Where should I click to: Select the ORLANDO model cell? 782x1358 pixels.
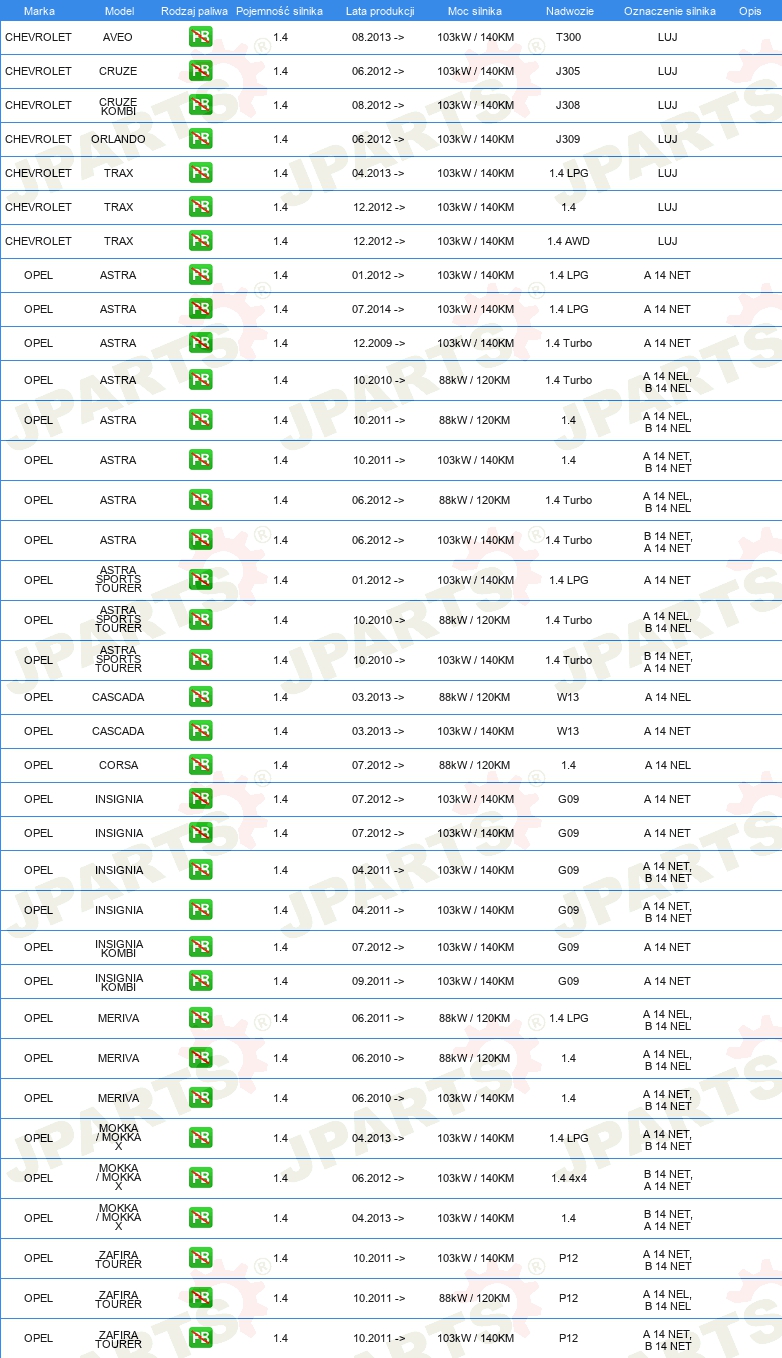[118, 139]
